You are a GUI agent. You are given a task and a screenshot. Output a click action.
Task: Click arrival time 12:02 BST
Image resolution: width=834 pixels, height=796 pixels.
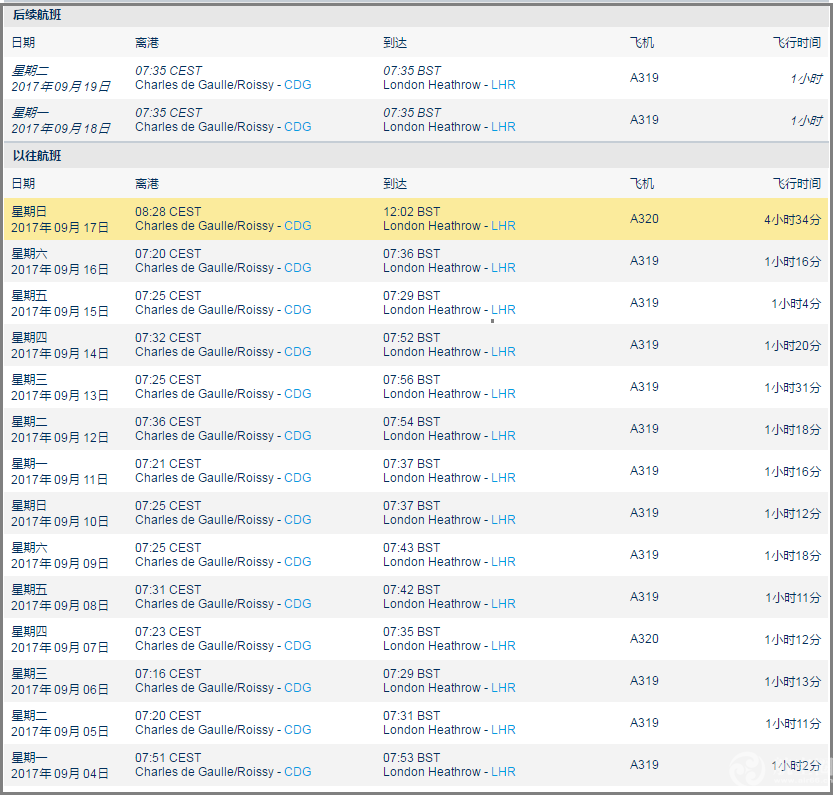tap(412, 212)
